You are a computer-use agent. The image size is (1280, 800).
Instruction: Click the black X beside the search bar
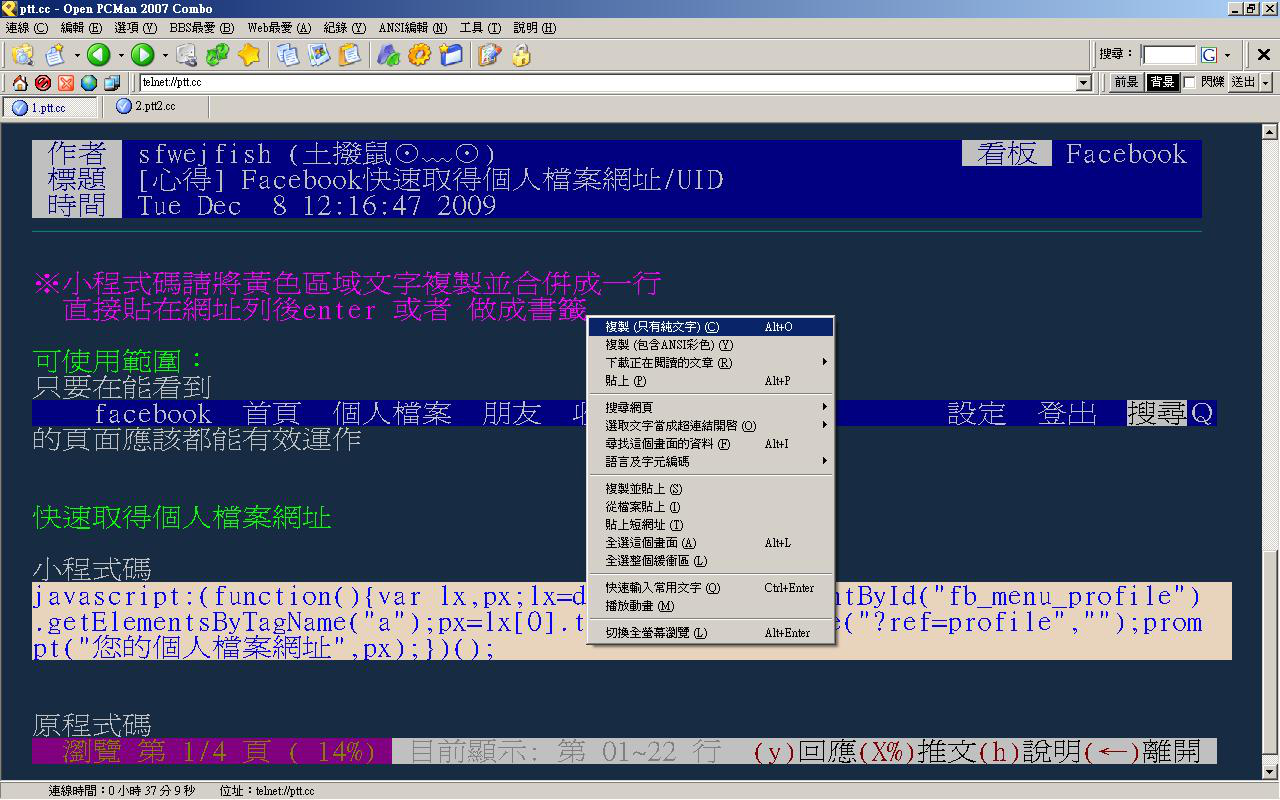point(1264,55)
